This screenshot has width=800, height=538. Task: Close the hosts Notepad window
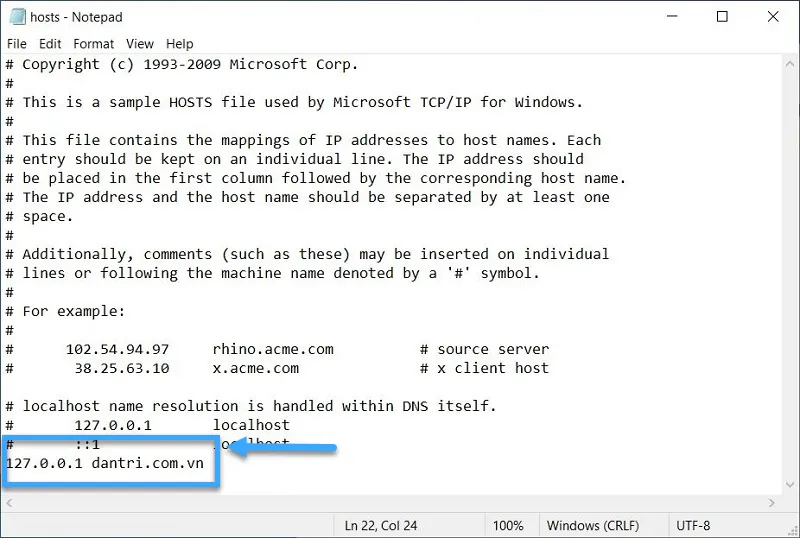pyautogui.click(x=773, y=16)
